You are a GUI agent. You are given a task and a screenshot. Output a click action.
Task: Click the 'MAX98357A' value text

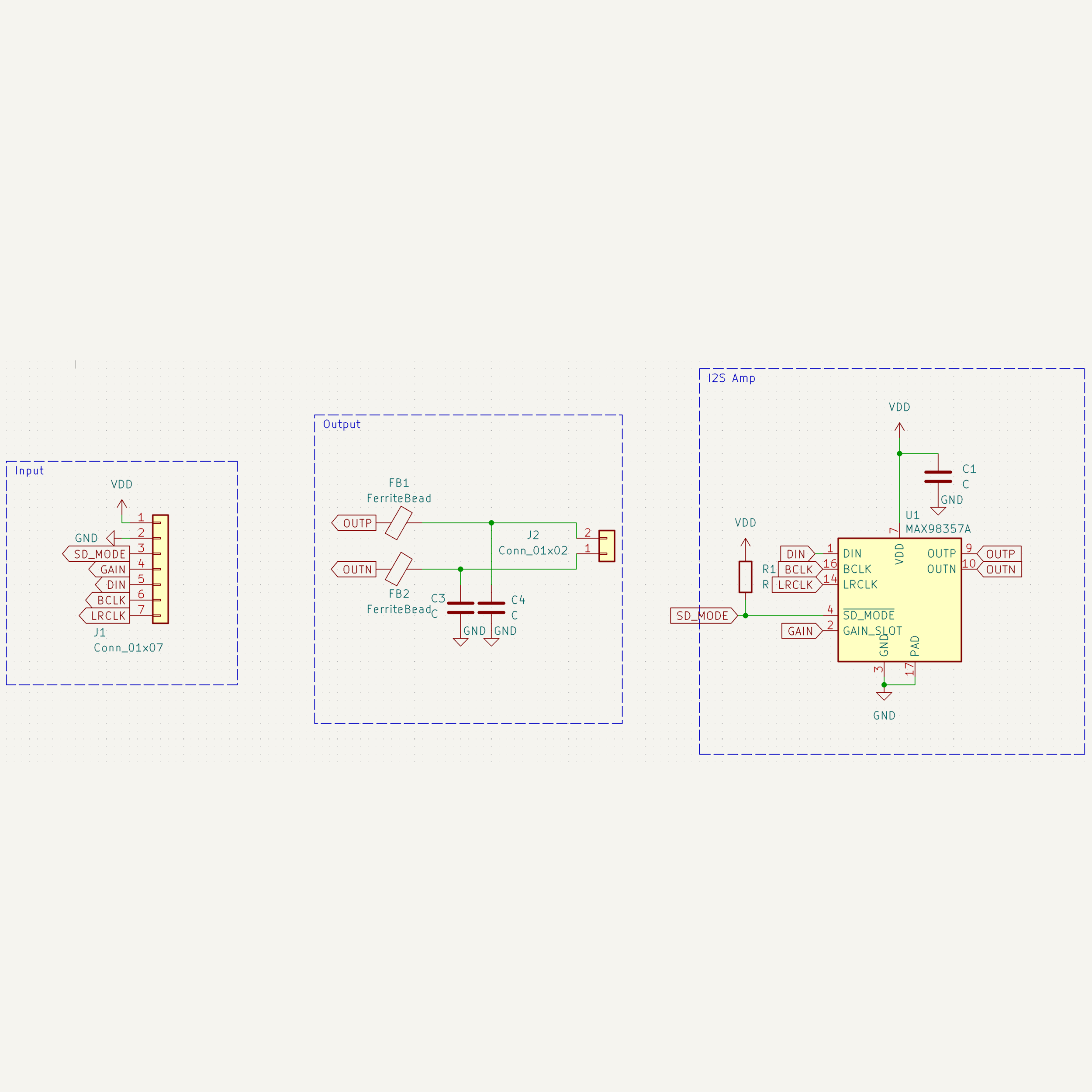tap(938, 529)
